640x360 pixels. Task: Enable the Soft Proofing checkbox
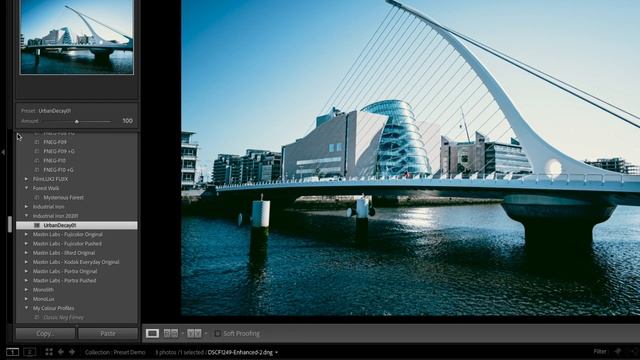point(218,333)
